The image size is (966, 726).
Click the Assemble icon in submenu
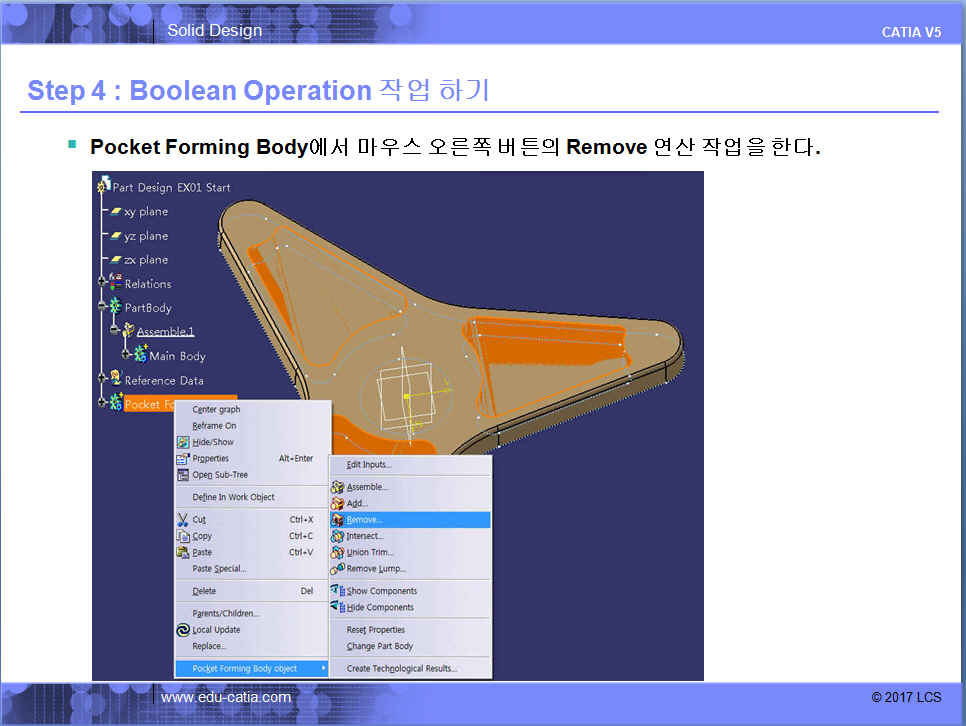click(338, 487)
